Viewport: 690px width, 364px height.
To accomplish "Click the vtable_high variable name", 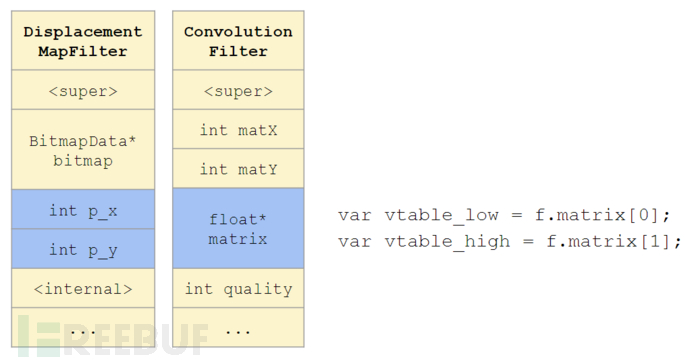I will (447, 242).
